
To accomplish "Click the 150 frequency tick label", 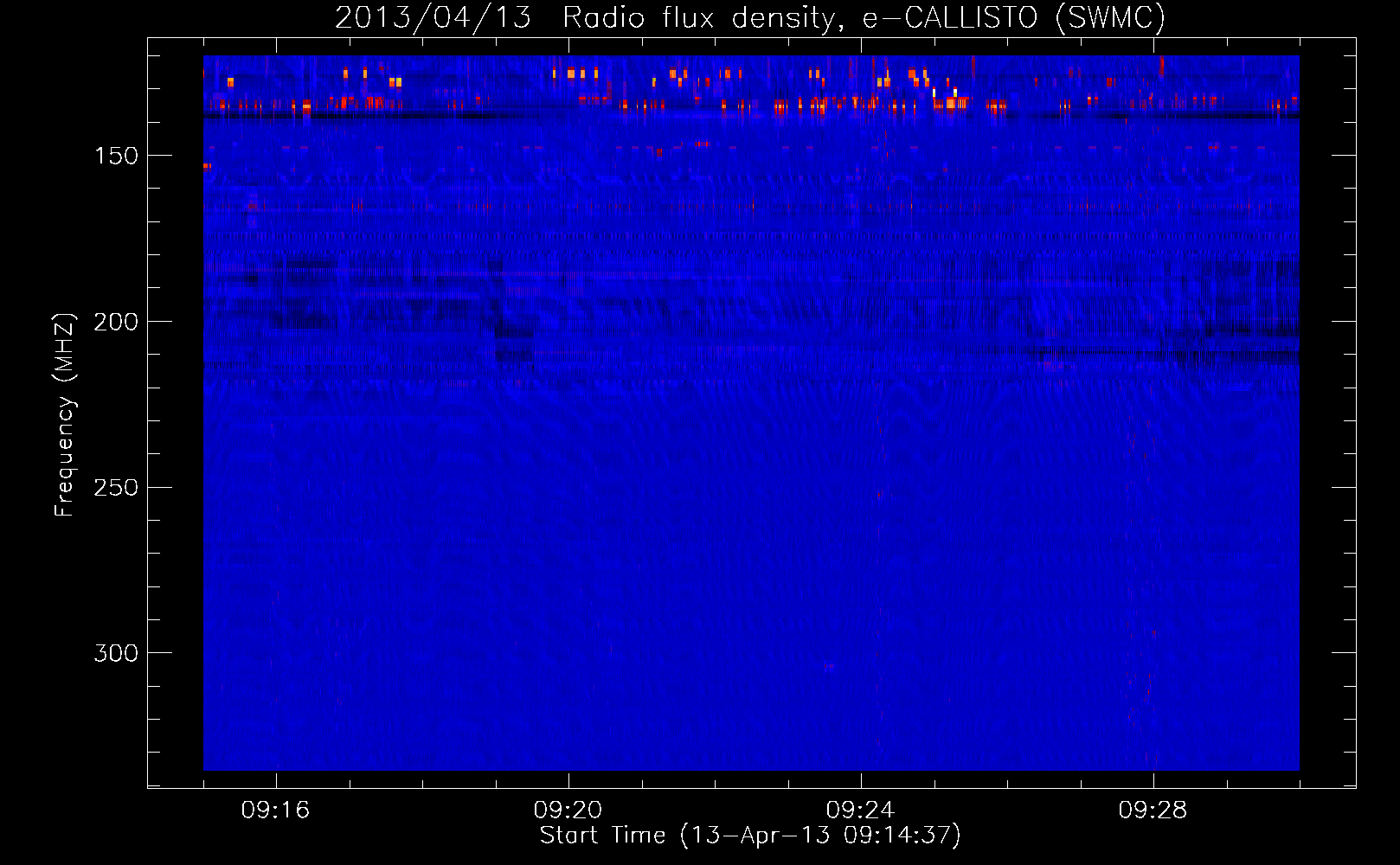I will [116, 156].
